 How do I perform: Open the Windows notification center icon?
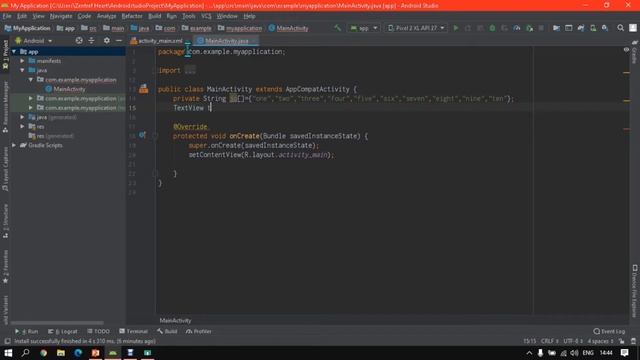click(624, 353)
